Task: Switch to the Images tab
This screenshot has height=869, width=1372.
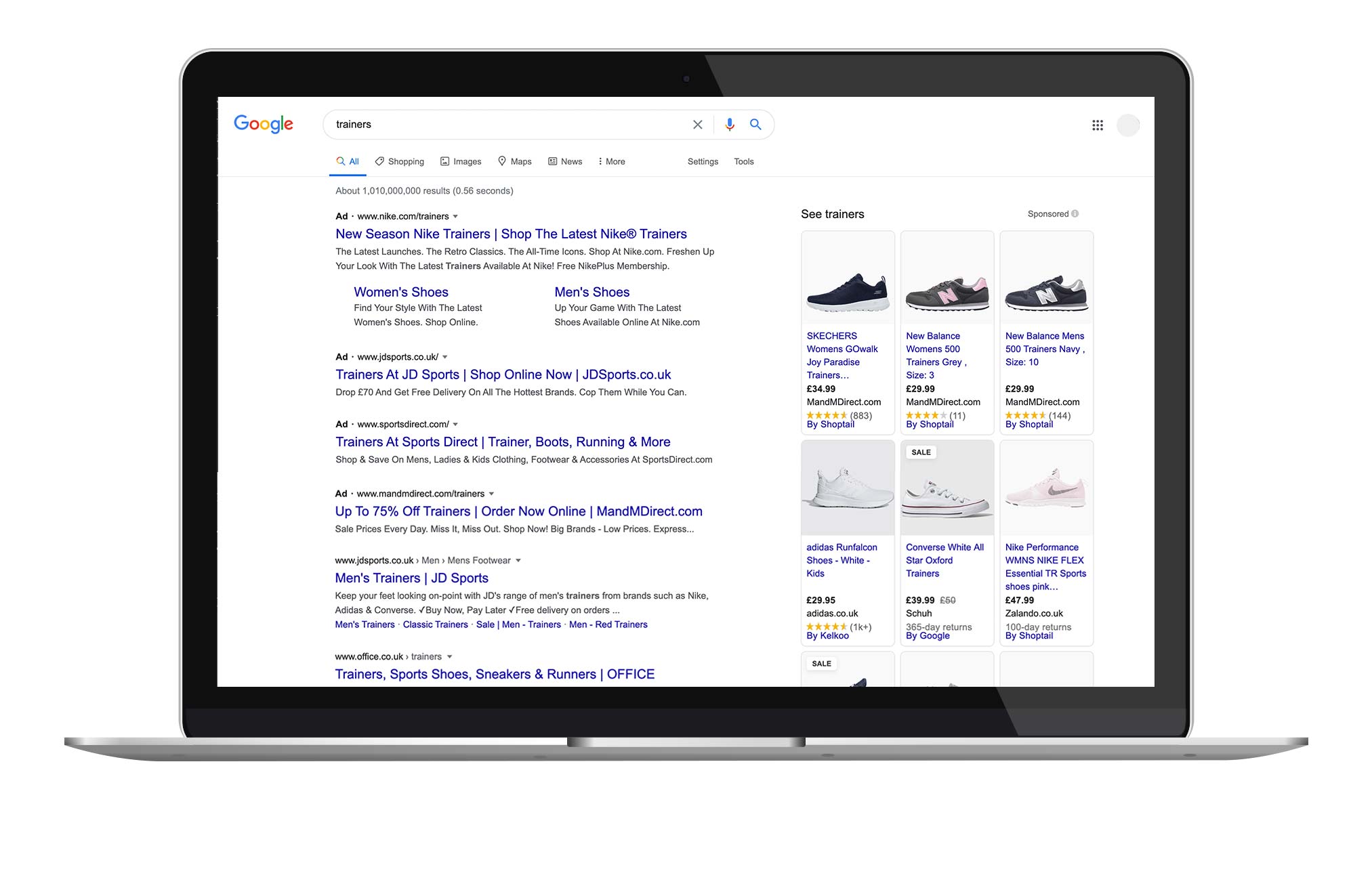Action: 461,161
